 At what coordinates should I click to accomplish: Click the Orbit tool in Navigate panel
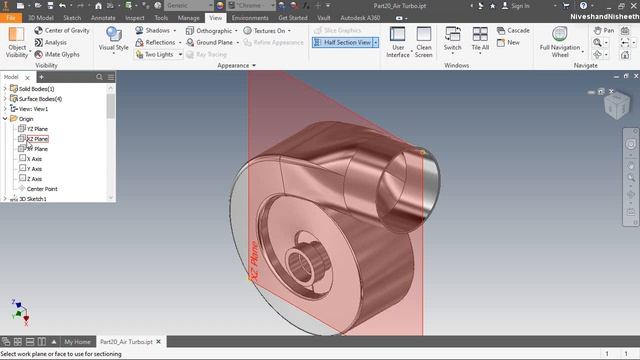pos(598,54)
